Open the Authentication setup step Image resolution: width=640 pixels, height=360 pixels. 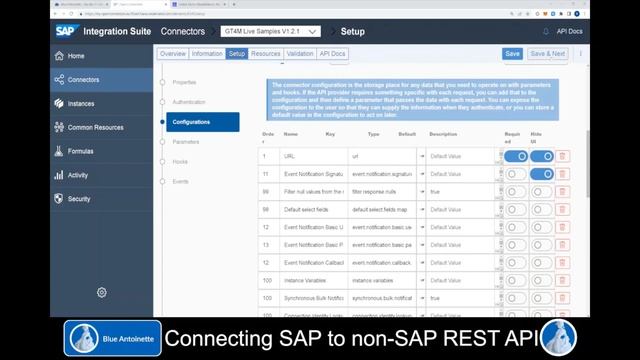[189, 102]
